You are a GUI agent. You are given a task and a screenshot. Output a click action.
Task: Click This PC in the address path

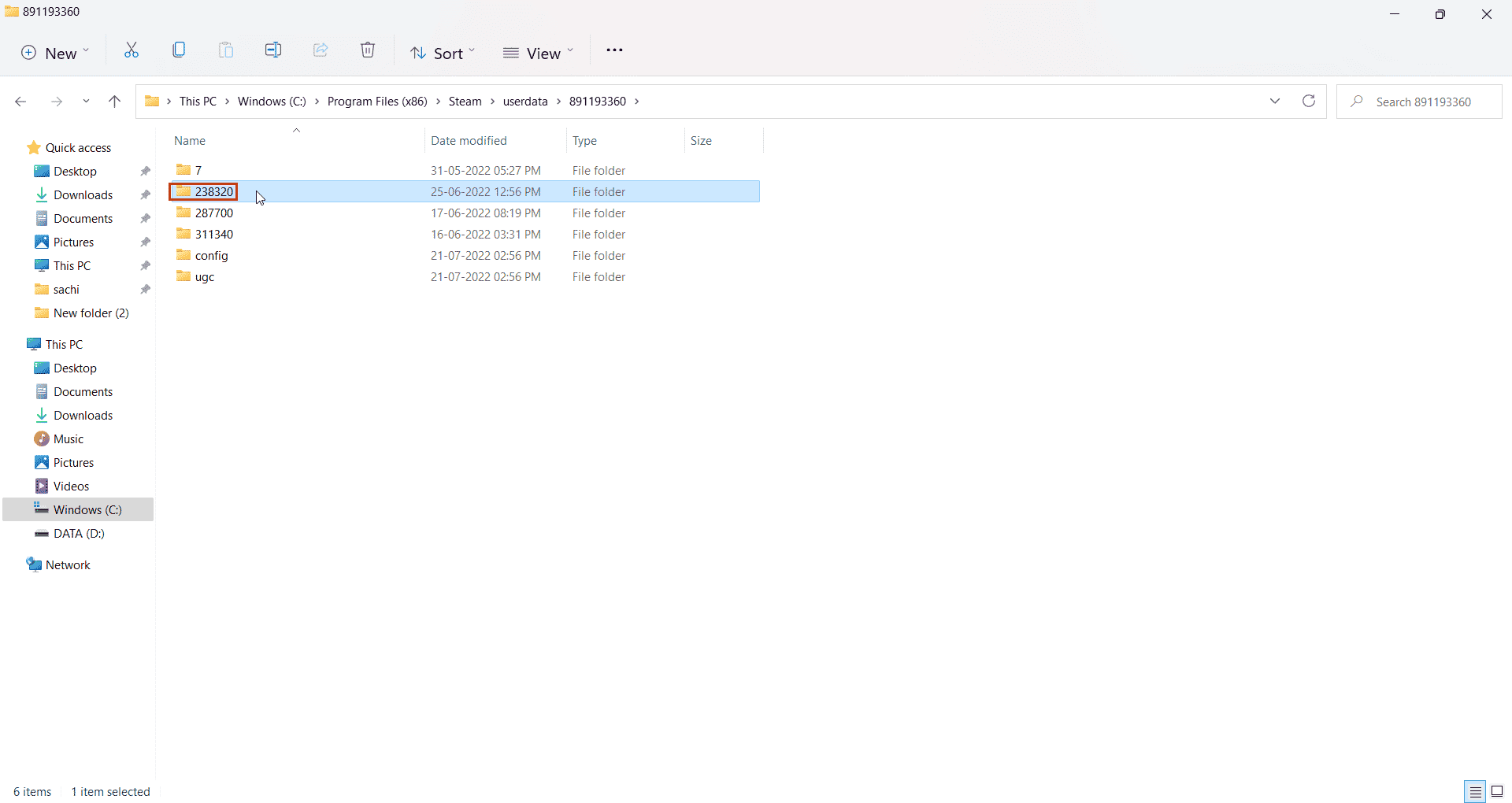click(198, 102)
